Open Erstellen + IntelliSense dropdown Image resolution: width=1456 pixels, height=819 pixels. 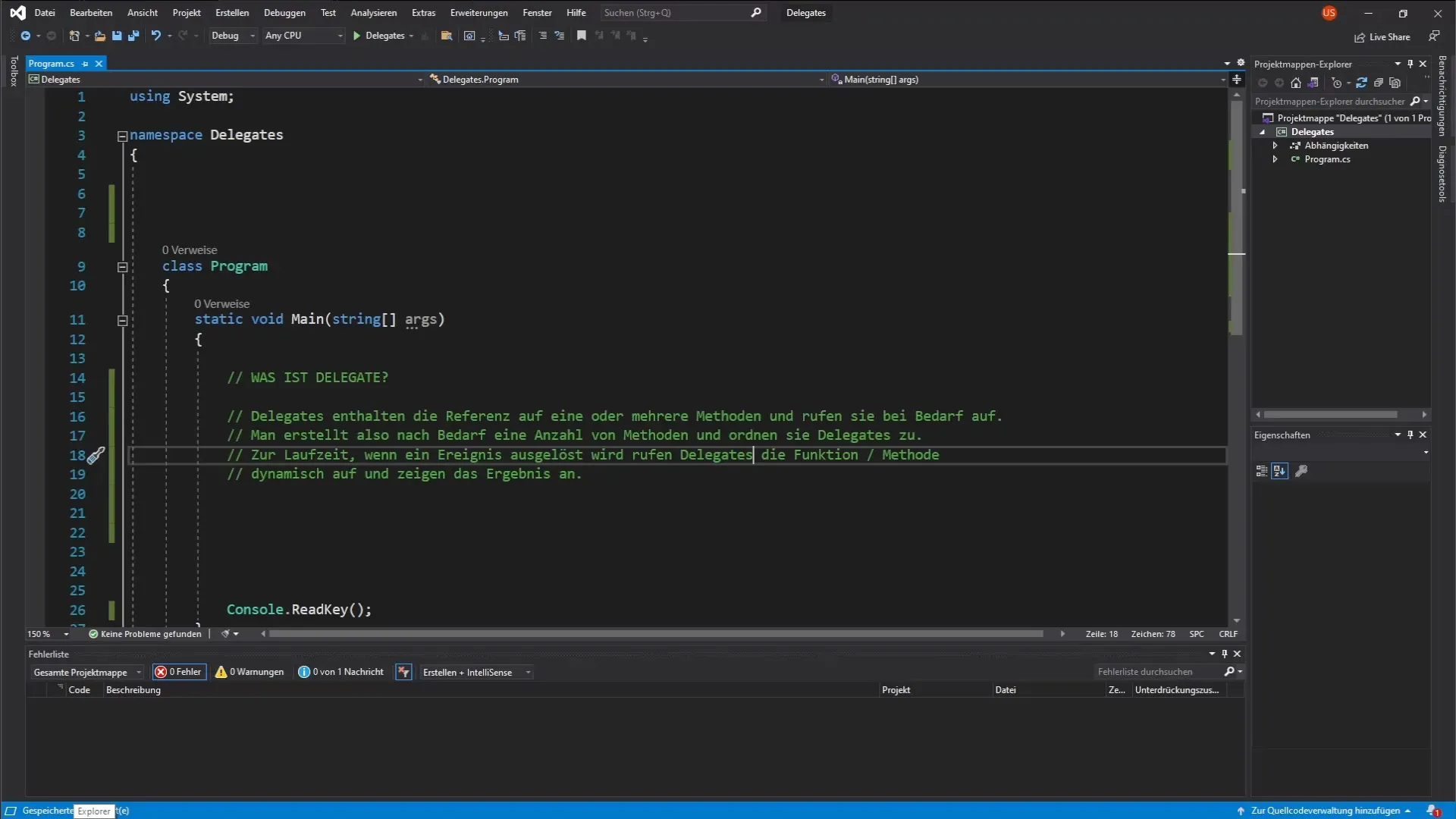click(477, 672)
